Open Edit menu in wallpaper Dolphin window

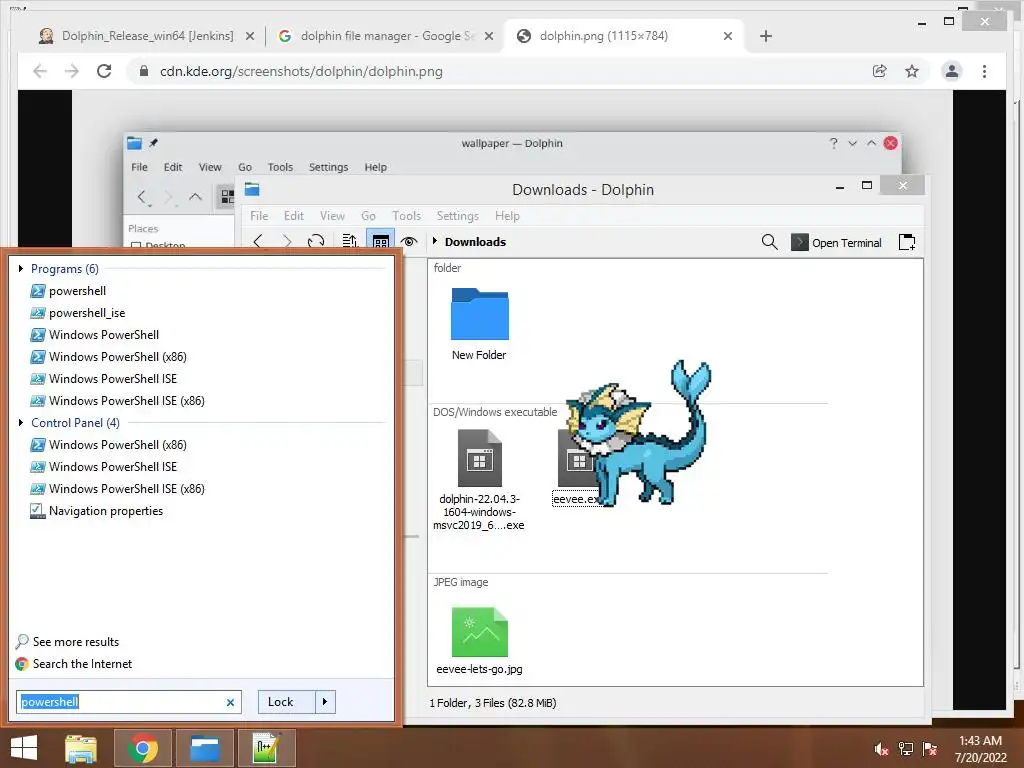172,167
